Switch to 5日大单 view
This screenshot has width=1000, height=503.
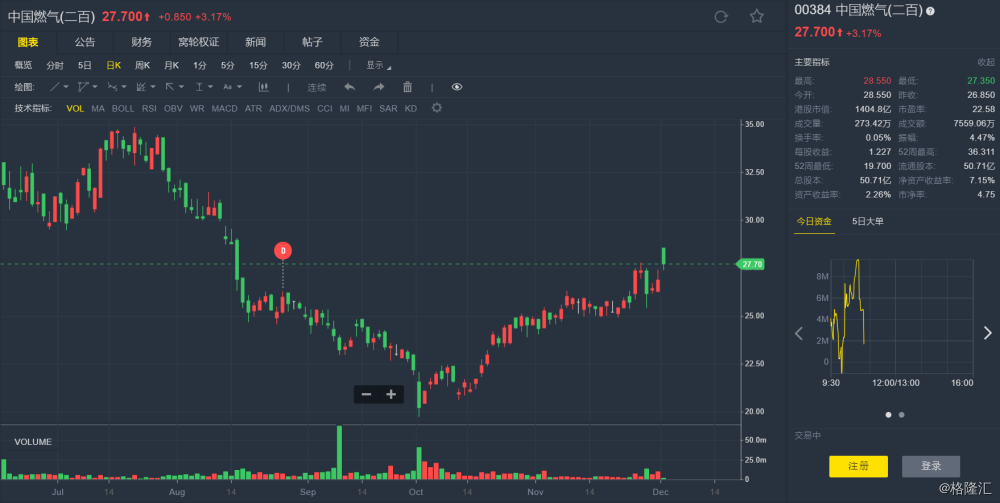click(x=868, y=221)
